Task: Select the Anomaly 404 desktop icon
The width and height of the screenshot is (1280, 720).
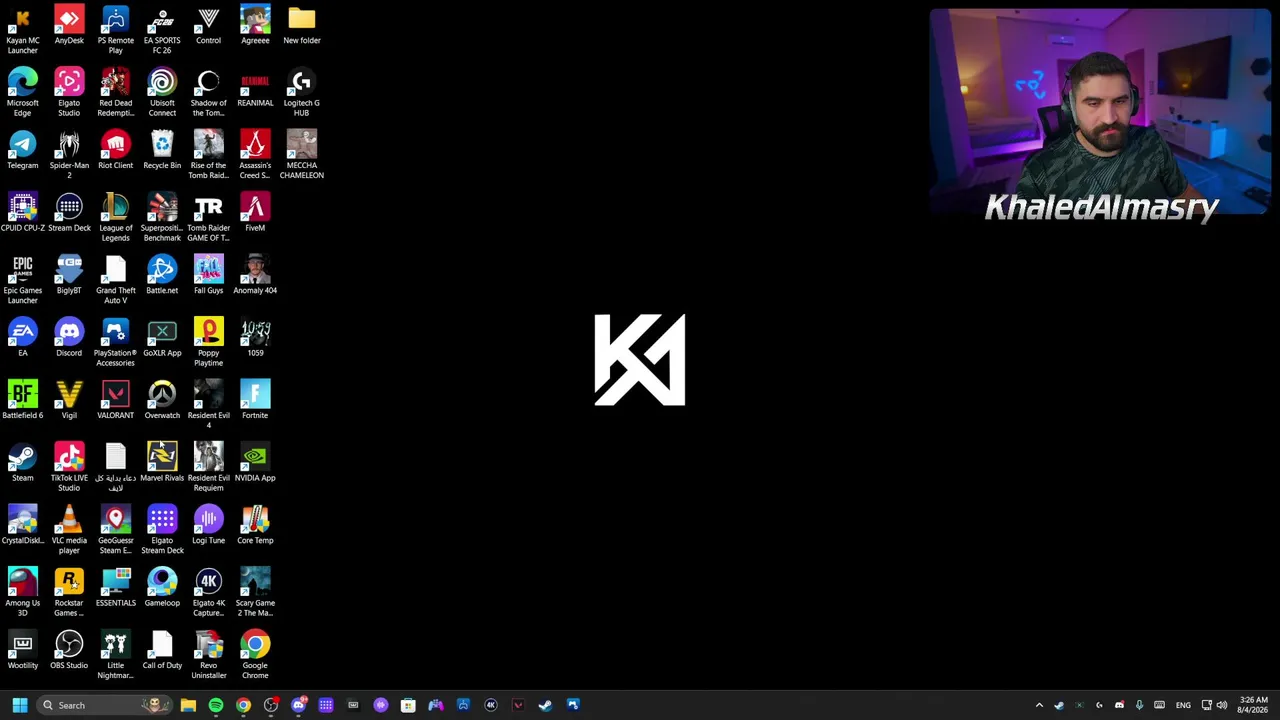Action: tap(255, 276)
